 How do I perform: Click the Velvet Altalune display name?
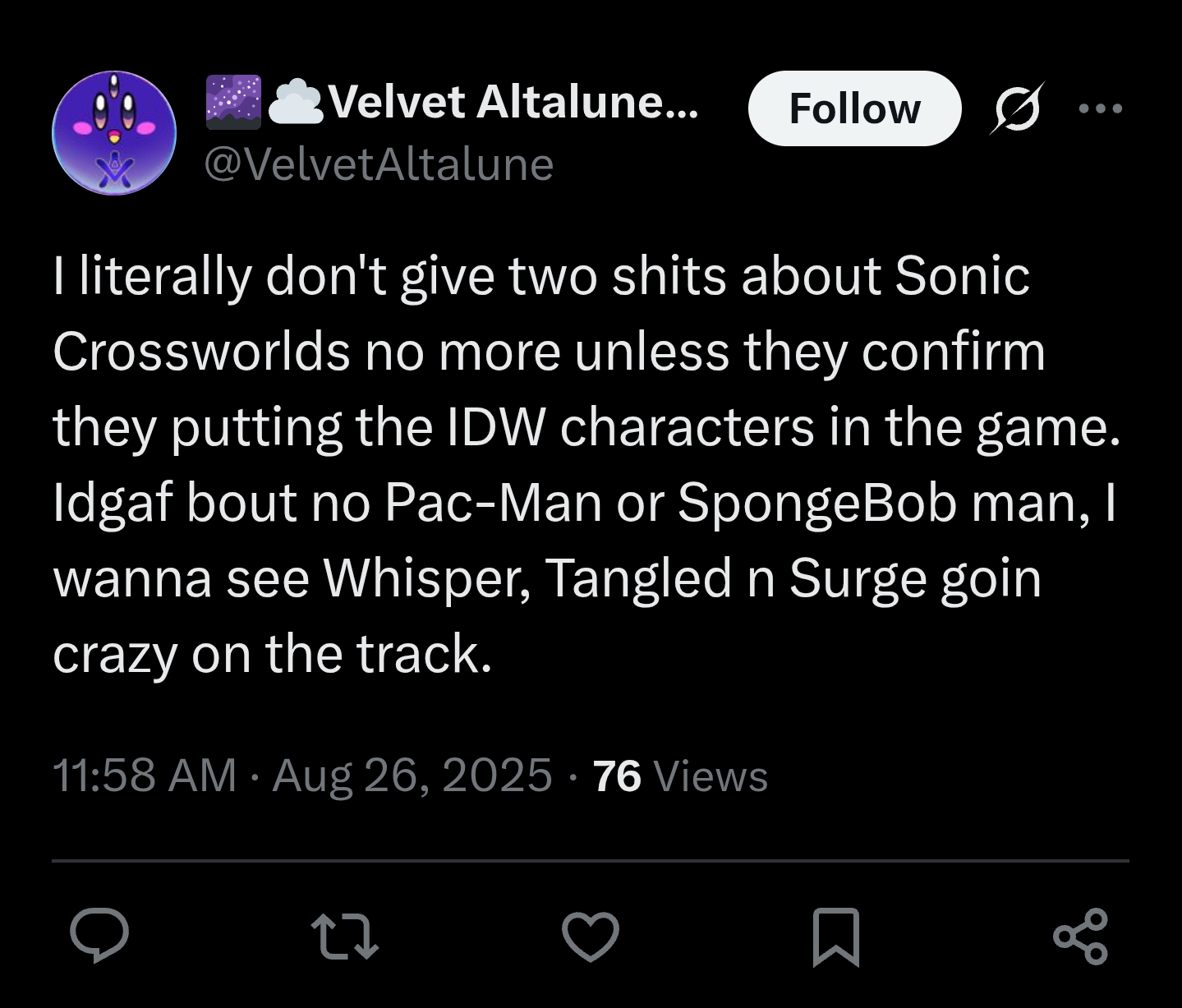click(513, 103)
